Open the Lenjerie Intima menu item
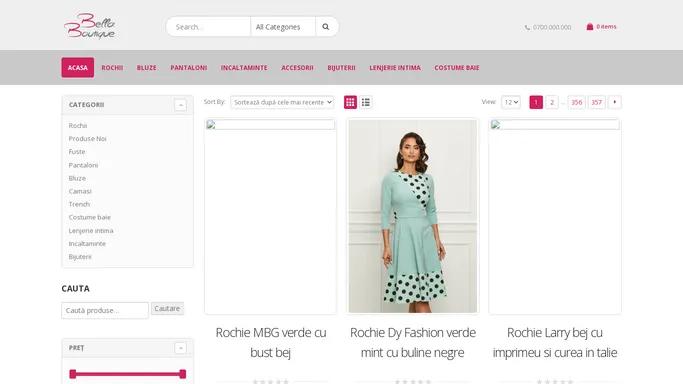Viewport: 683px width, 384px height. (x=395, y=67)
